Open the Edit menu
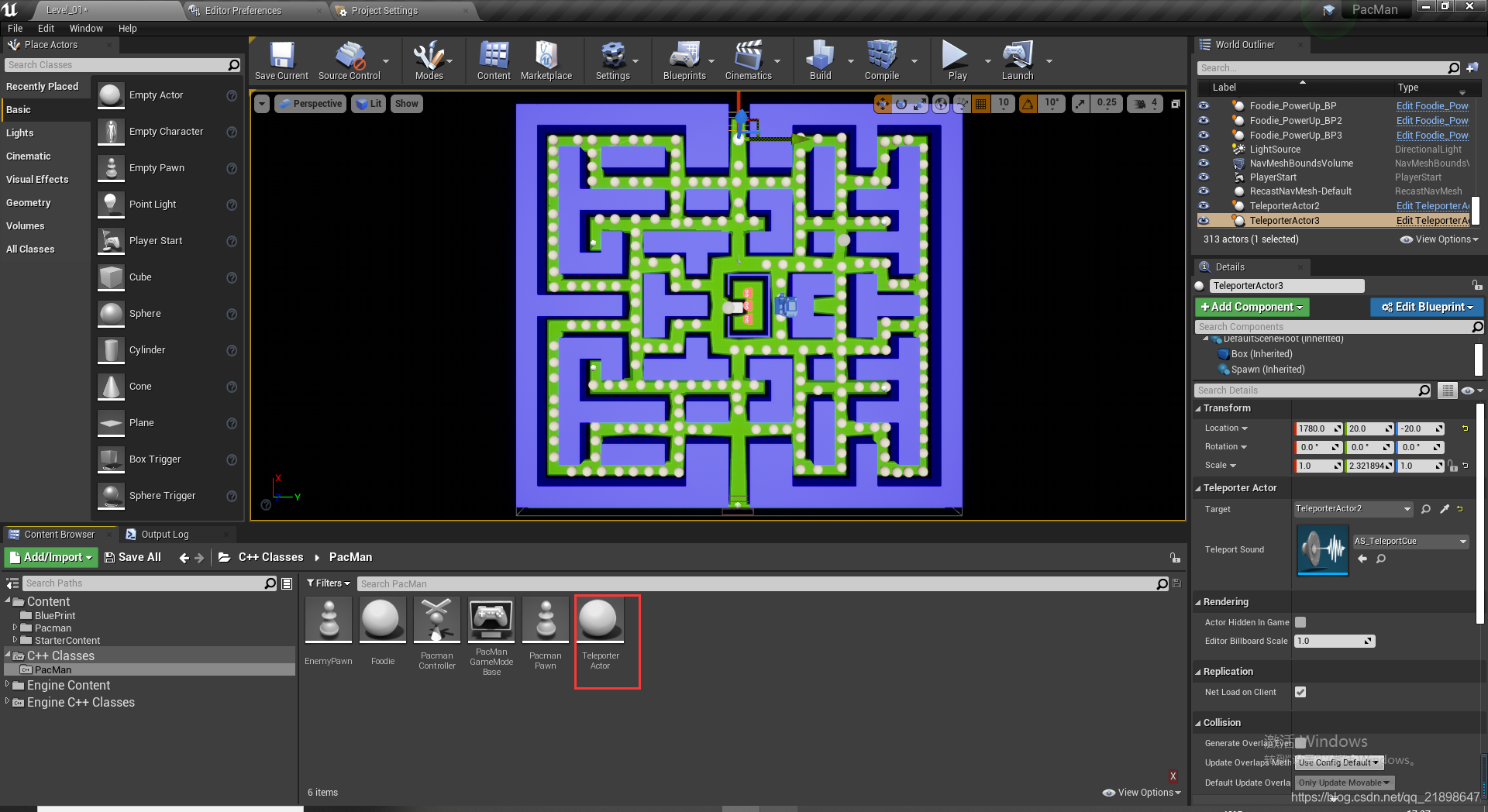The width and height of the screenshot is (1488, 812). 46,28
